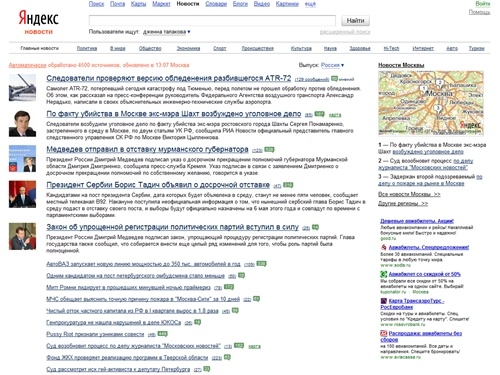Select Авто news category

(x=452, y=48)
